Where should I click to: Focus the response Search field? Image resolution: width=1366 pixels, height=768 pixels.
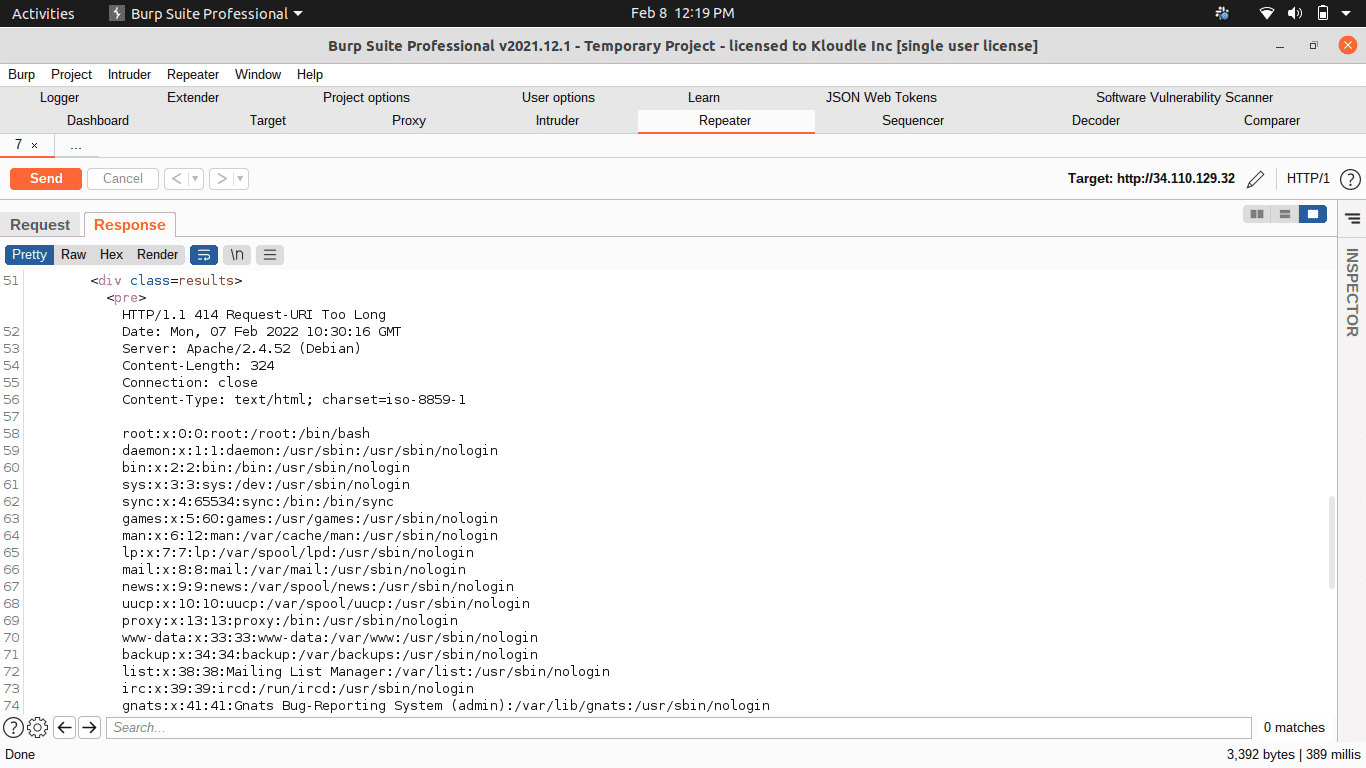678,728
